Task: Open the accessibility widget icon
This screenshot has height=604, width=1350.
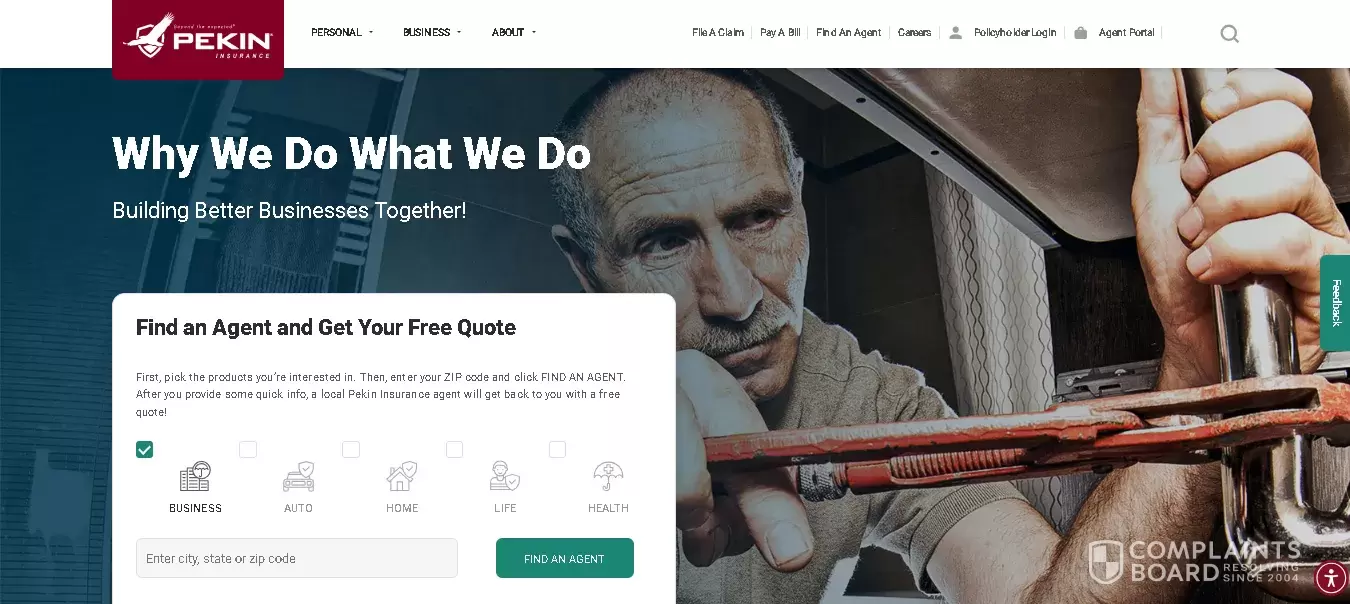Action: click(x=1331, y=578)
